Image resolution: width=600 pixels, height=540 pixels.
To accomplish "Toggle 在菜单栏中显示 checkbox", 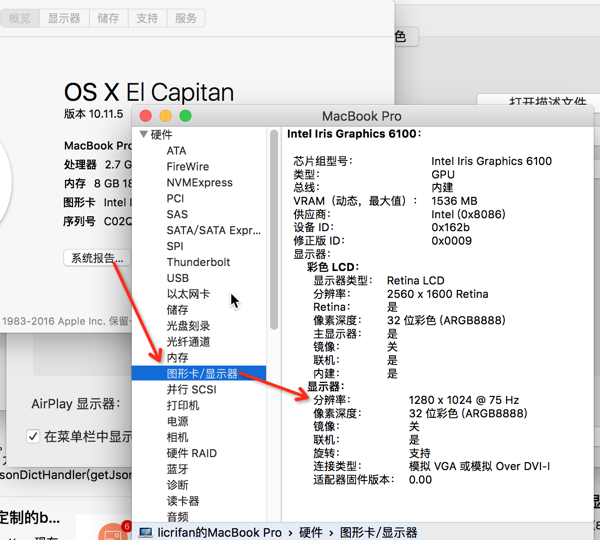I will coord(33,436).
